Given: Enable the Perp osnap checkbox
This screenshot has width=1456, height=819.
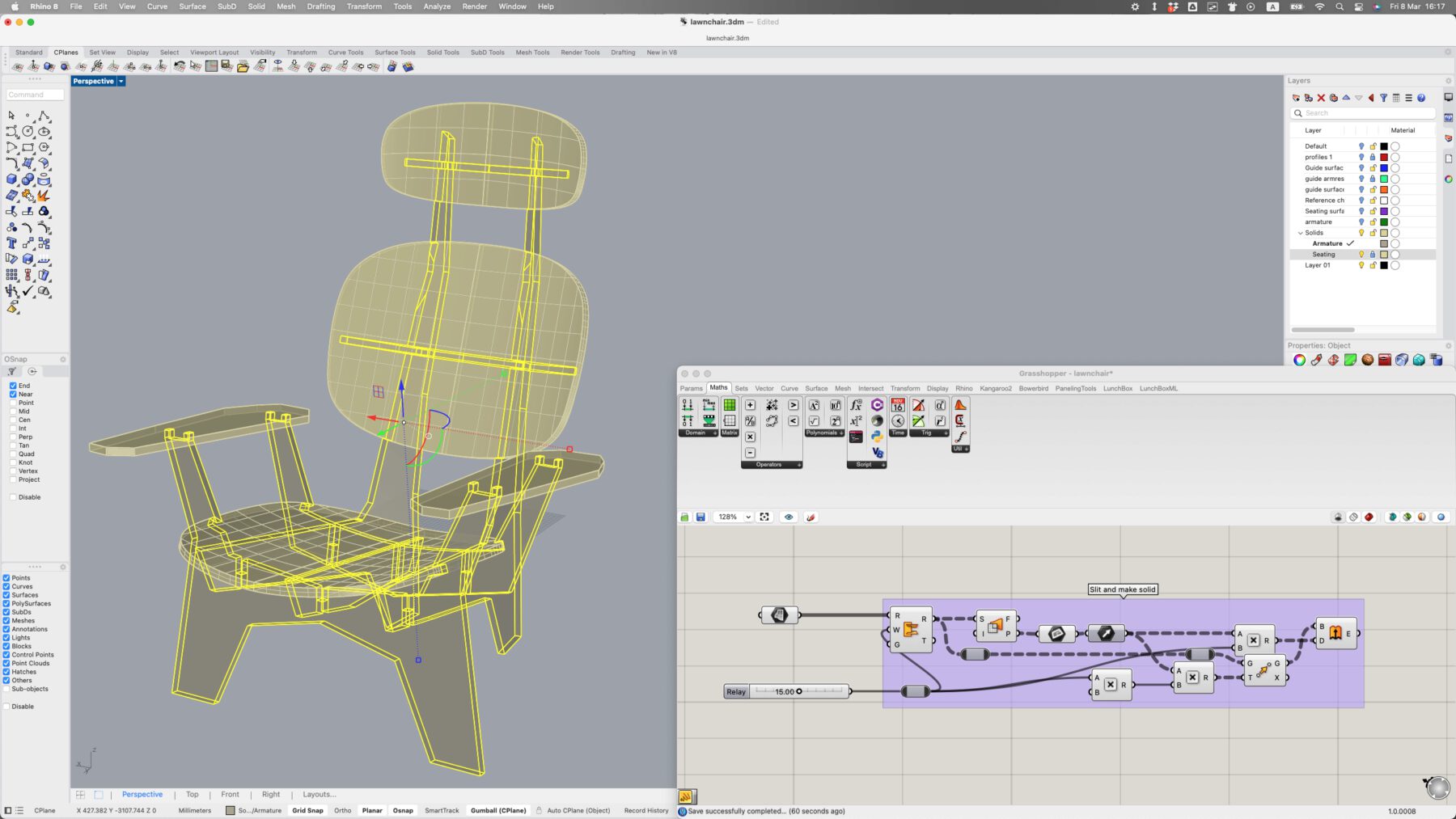Looking at the screenshot, I should pos(13,437).
